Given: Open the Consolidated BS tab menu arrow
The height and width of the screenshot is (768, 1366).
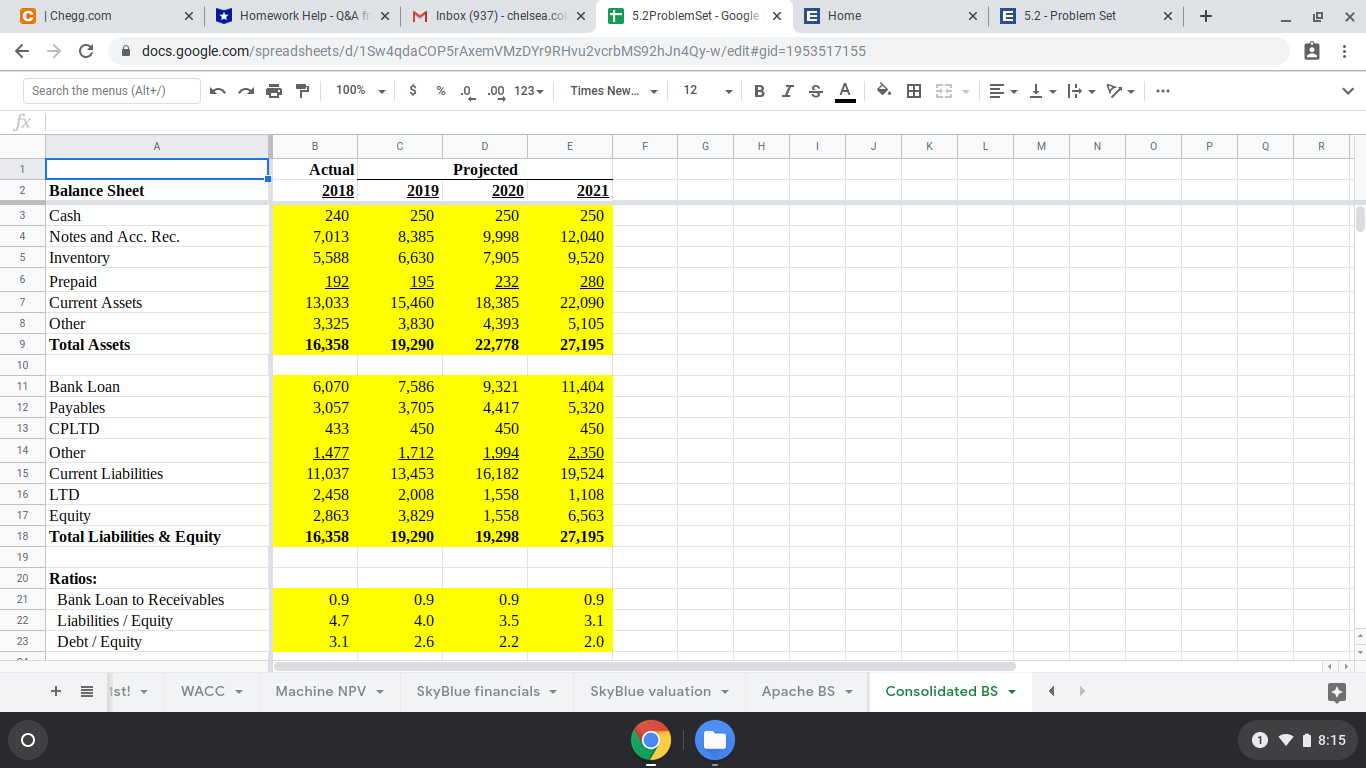Looking at the screenshot, I should [1011, 691].
